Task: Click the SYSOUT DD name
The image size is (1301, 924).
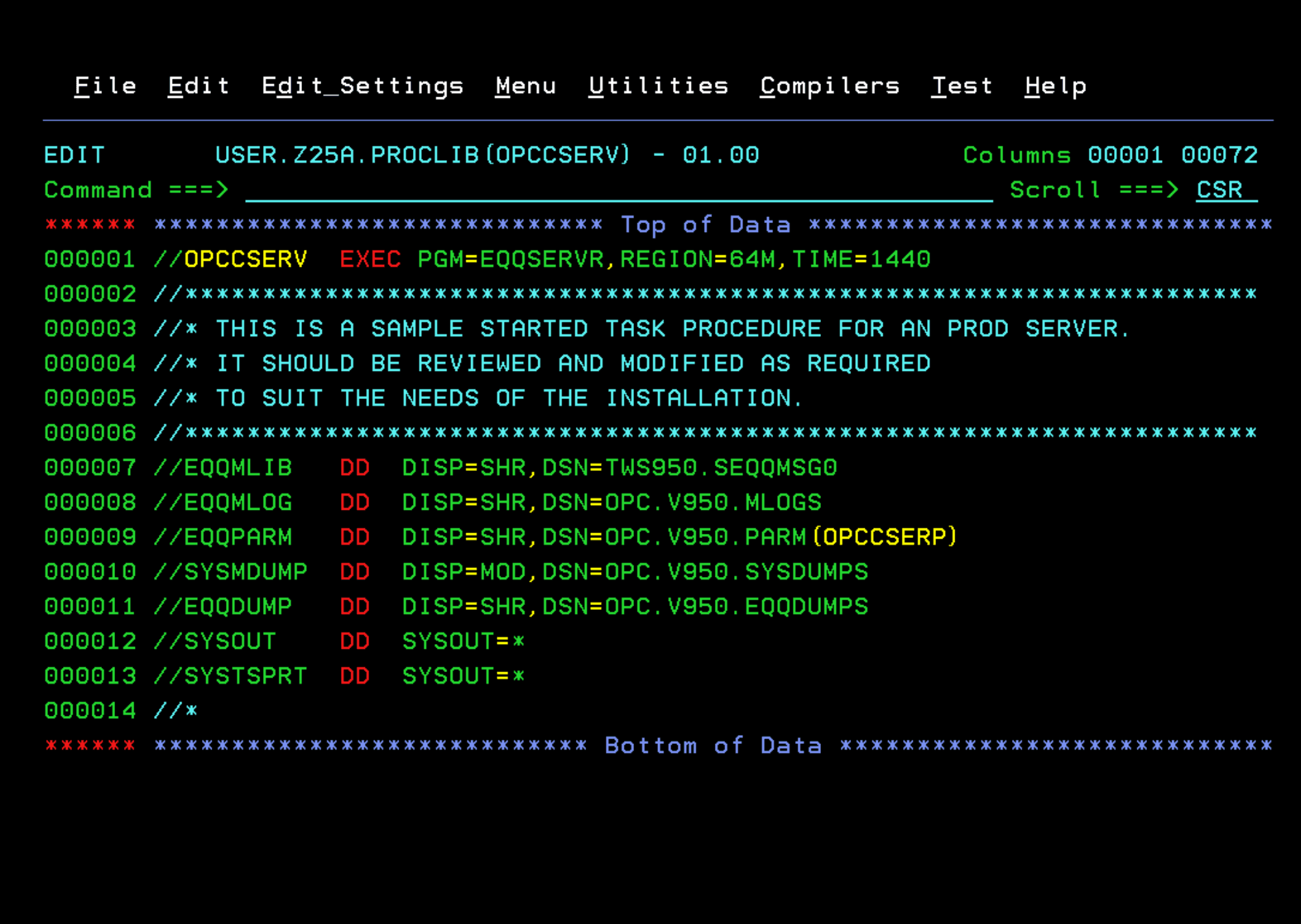Action: [229, 641]
